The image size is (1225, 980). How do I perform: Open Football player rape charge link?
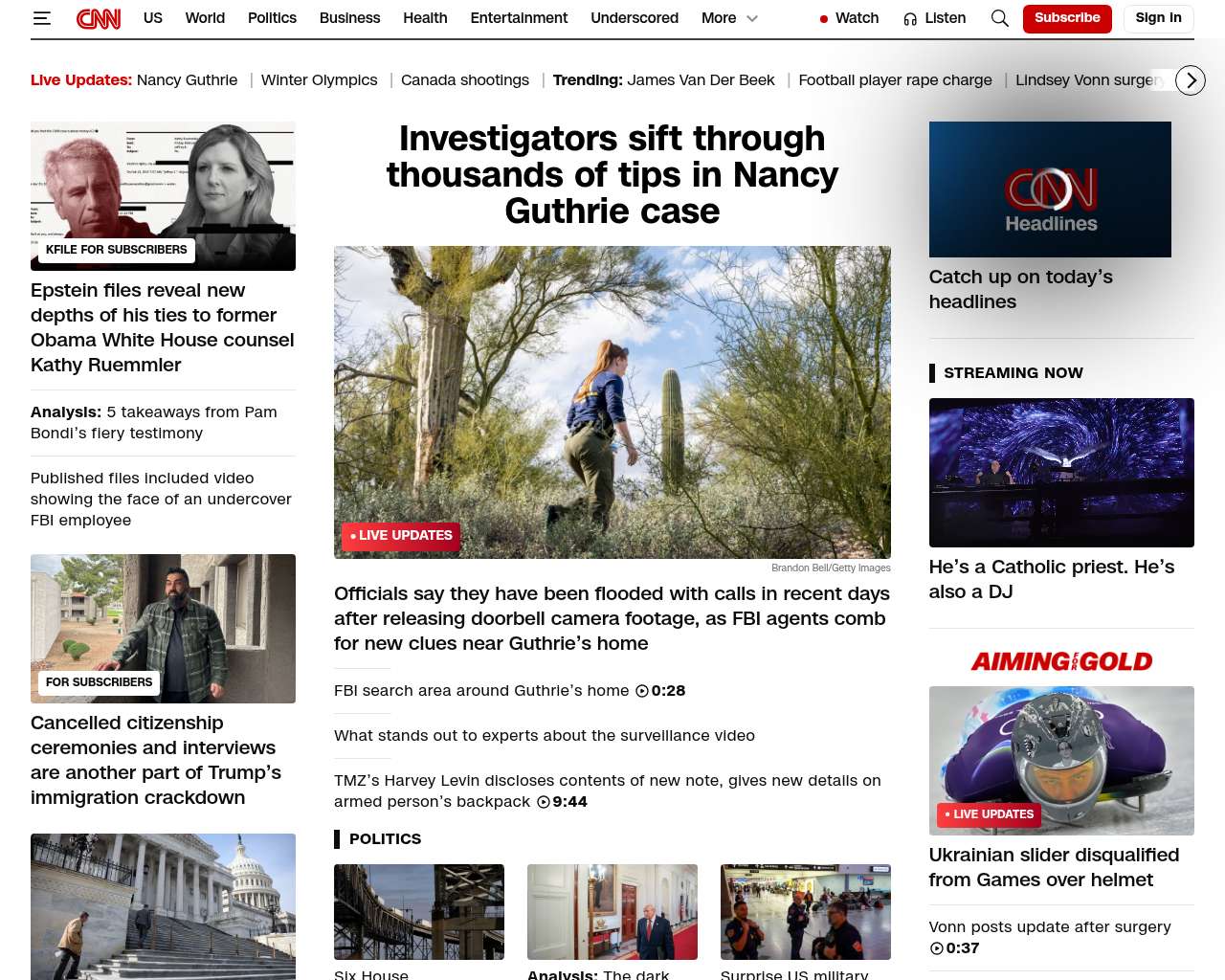pyautogui.click(x=895, y=80)
